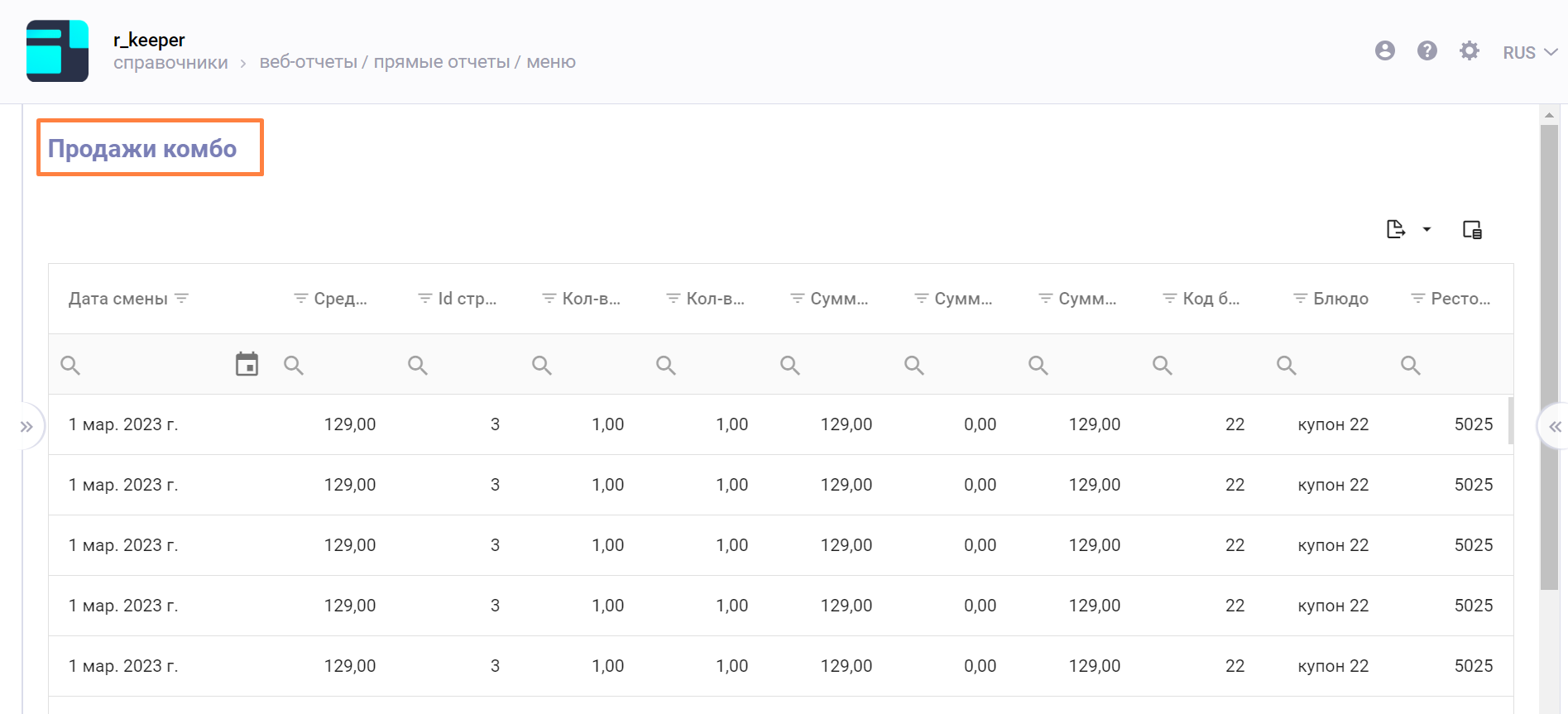1568x714 pixels.
Task: Click the vertical page scrollbar
Action: 1549,356
